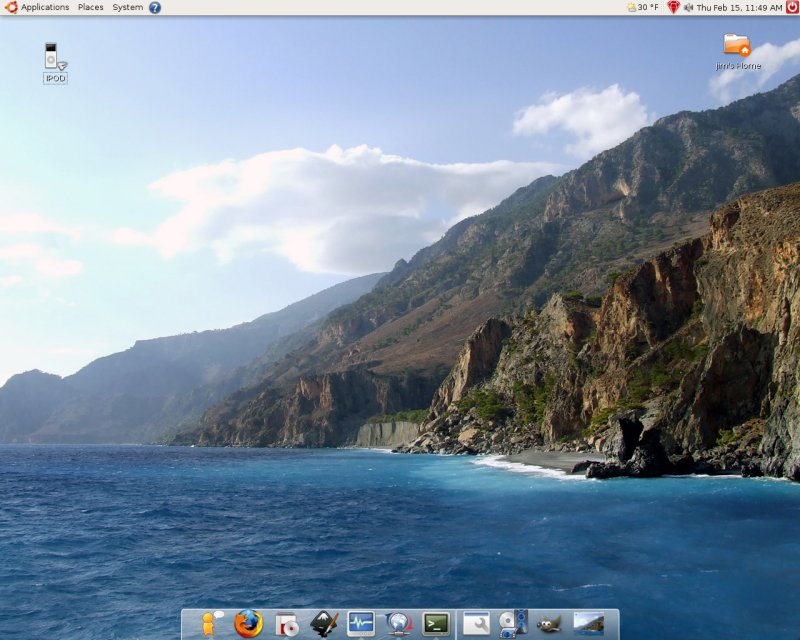Click the jim's Home label text
Viewport: 800px width, 640px height.
pyautogui.click(x=738, y=66)
